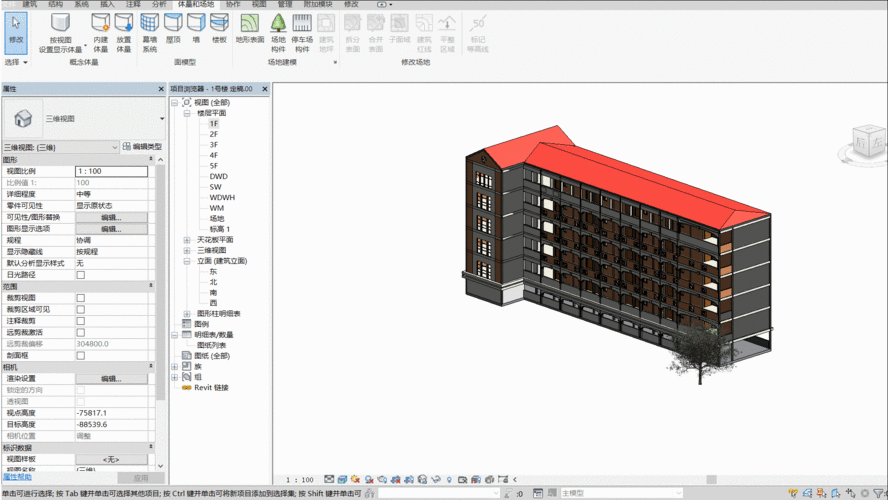Viewport: 888px width, 500px height.
Task: Close the 属性 properties panel
Action: coord(161,89)
